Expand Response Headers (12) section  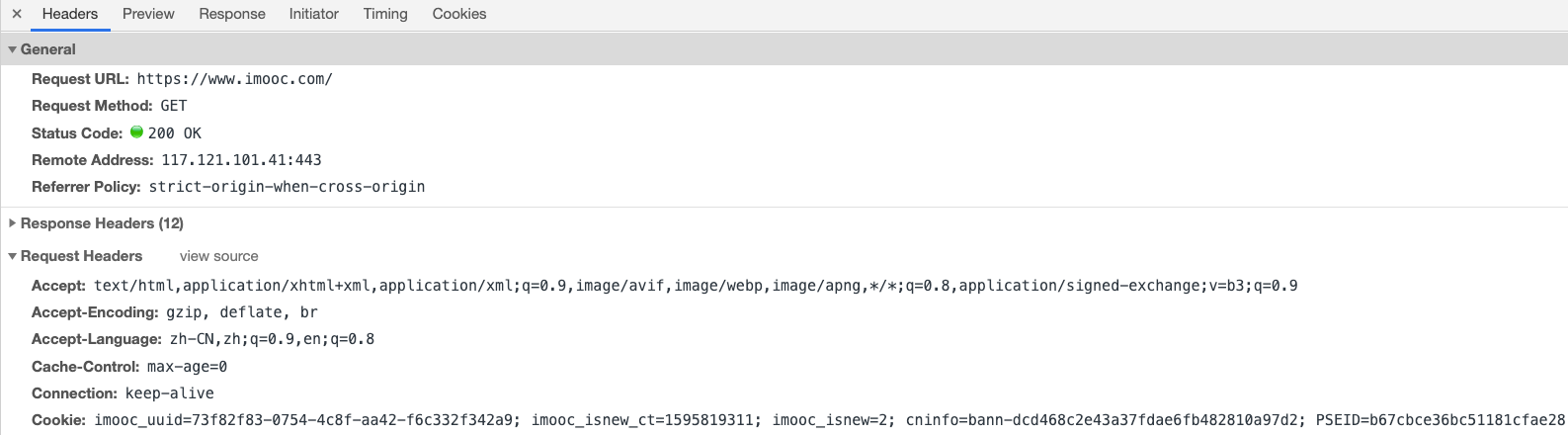click(12, 223)
